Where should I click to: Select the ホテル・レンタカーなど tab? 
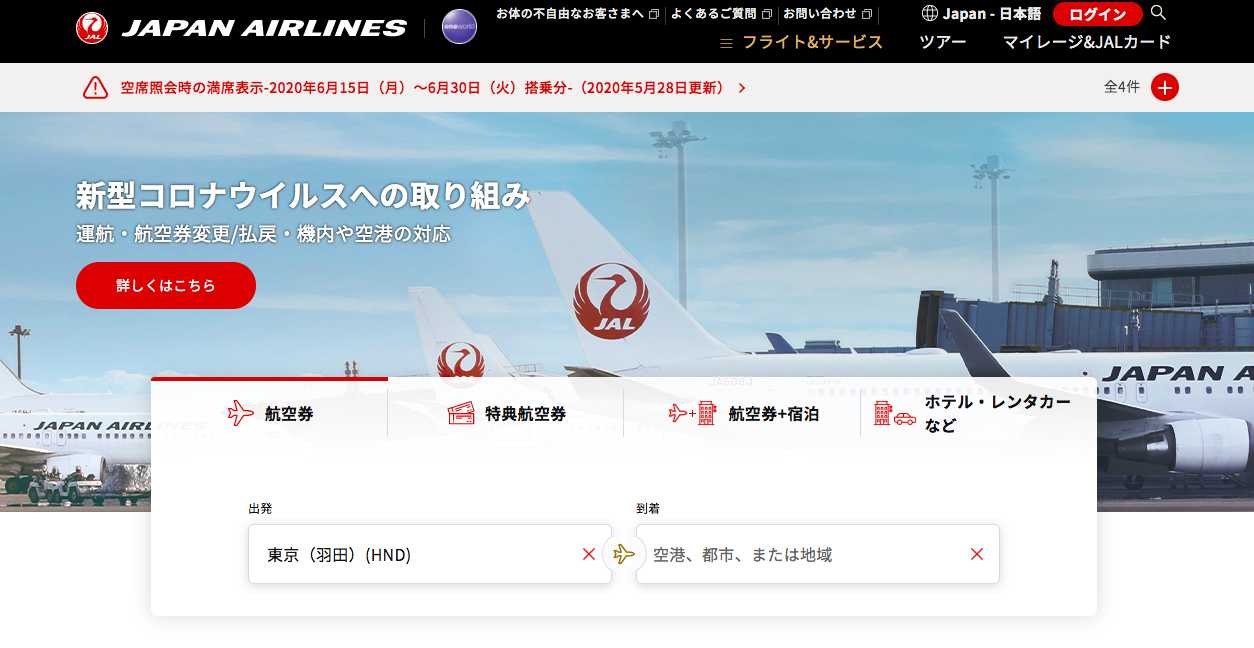pyautogui.click(x=978, y=413)
